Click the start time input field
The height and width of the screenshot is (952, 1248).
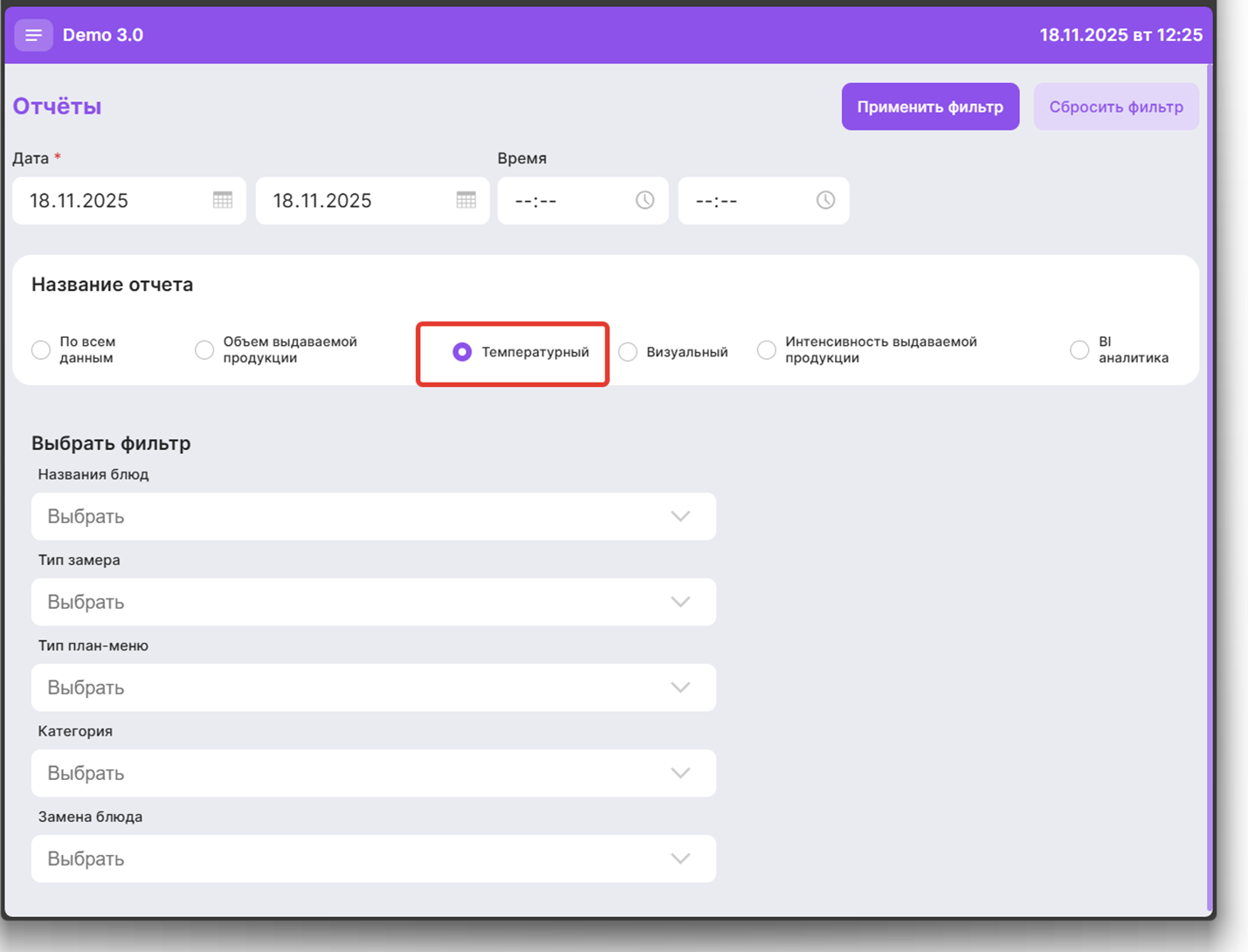583,200
